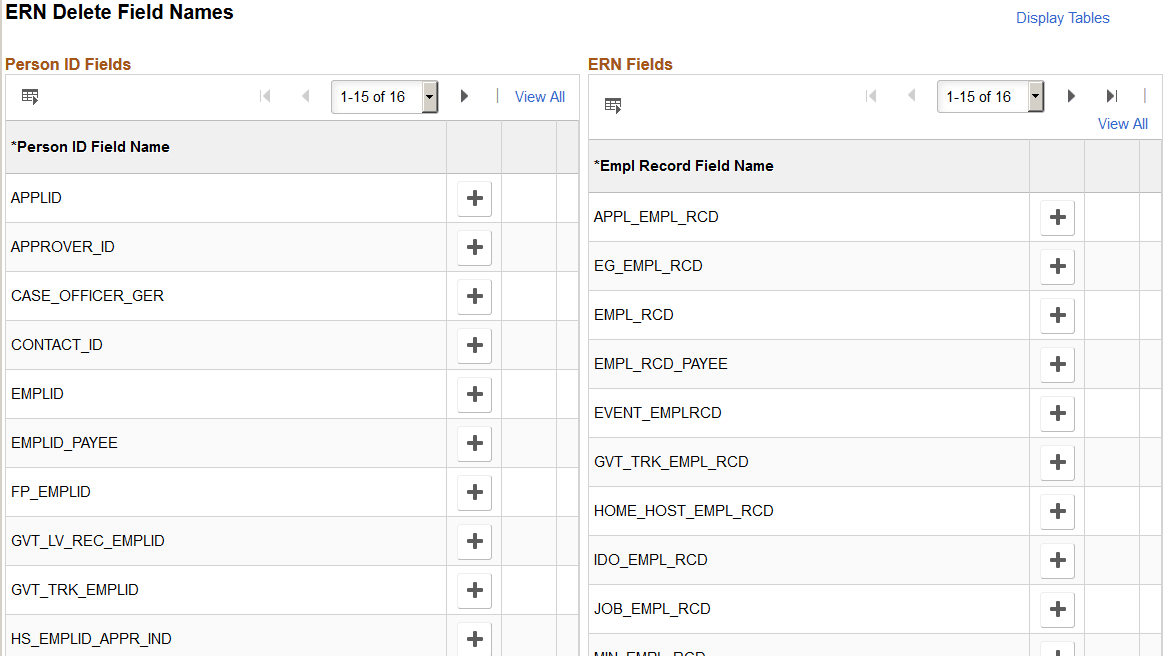Click previous page arrow in ERN Fields grid
The image size is (1172, 656).
(x=911, y=96)
